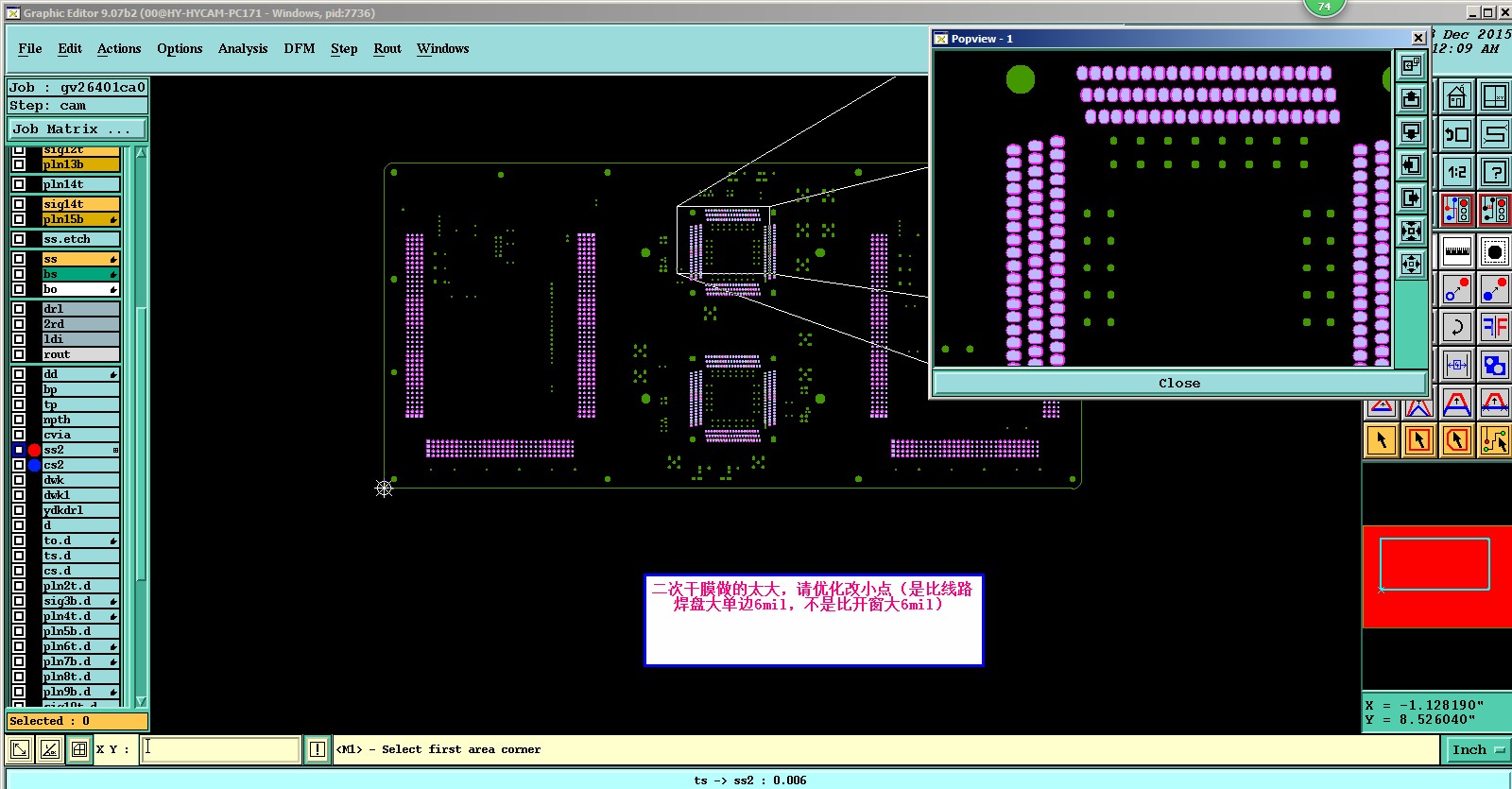
Task: Toggle the ss.etch layer checkbox
Action: click(x=19, y=239)
